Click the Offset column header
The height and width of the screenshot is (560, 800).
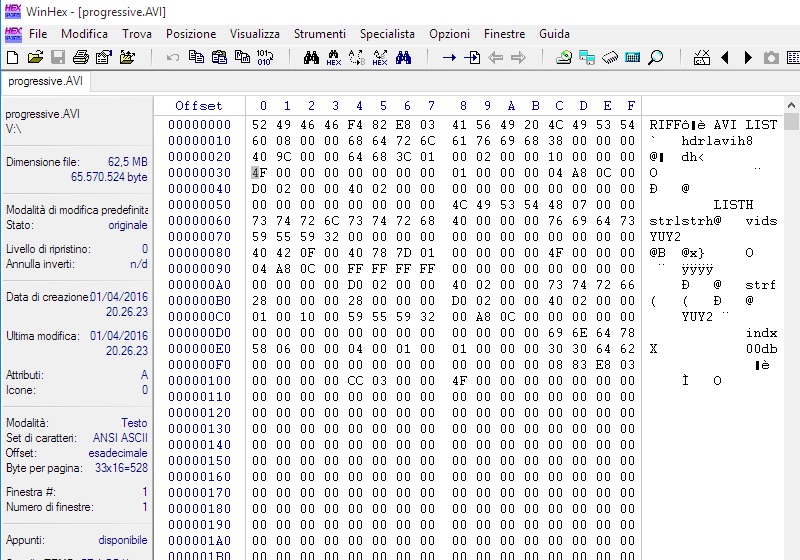coord(199,106)
